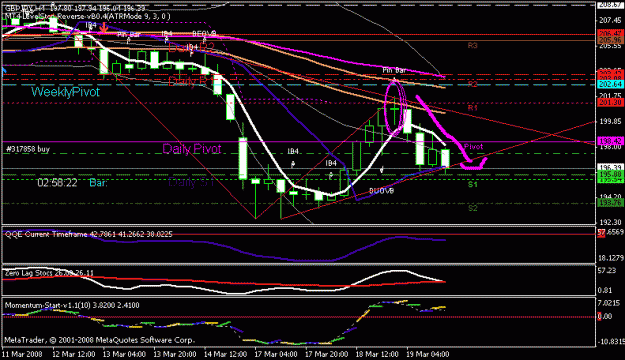
Task: Click the BUOVB pattern label
Action: point(381,191)
